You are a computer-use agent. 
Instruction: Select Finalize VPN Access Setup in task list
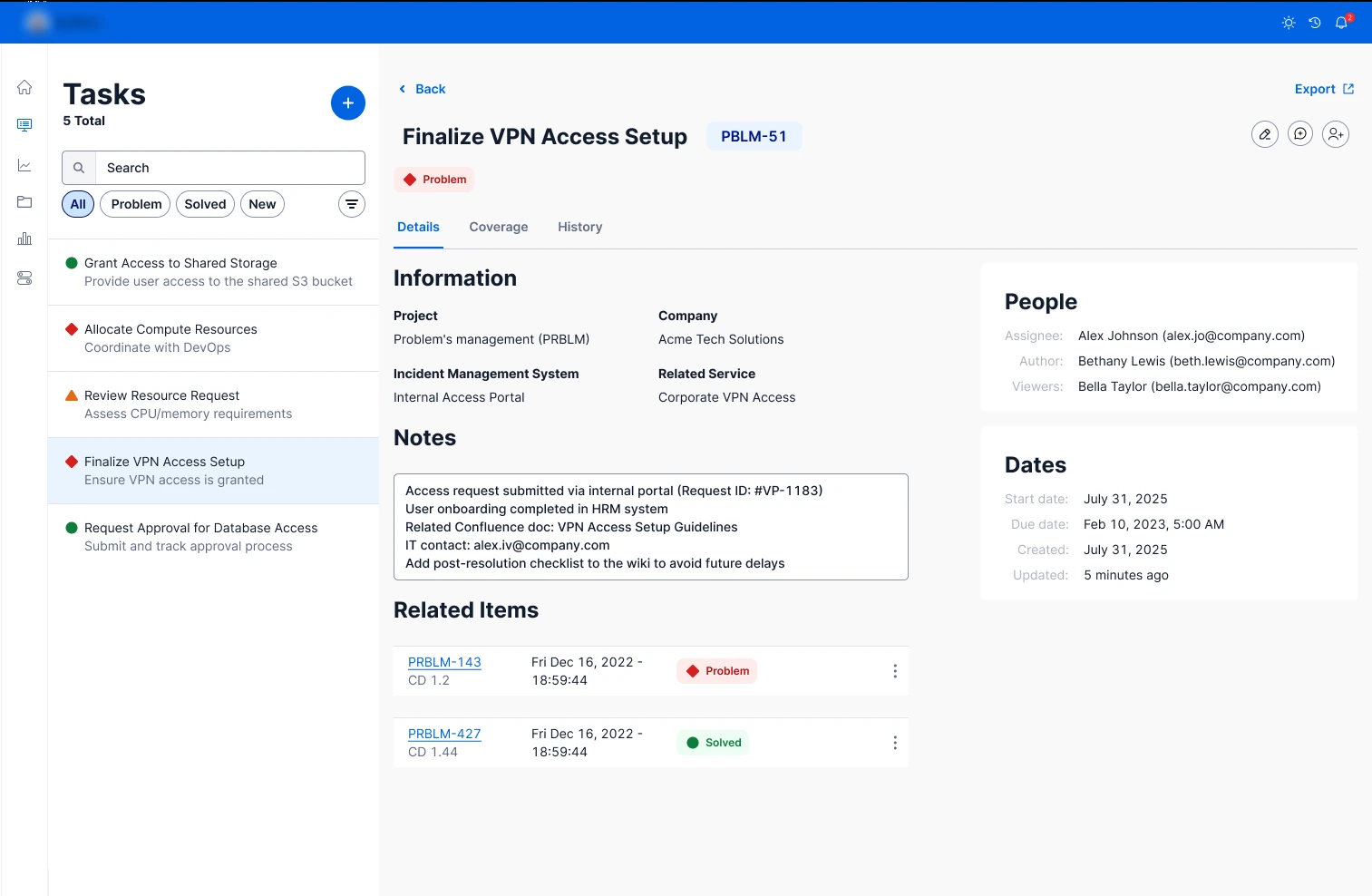[x=213, y=471]
